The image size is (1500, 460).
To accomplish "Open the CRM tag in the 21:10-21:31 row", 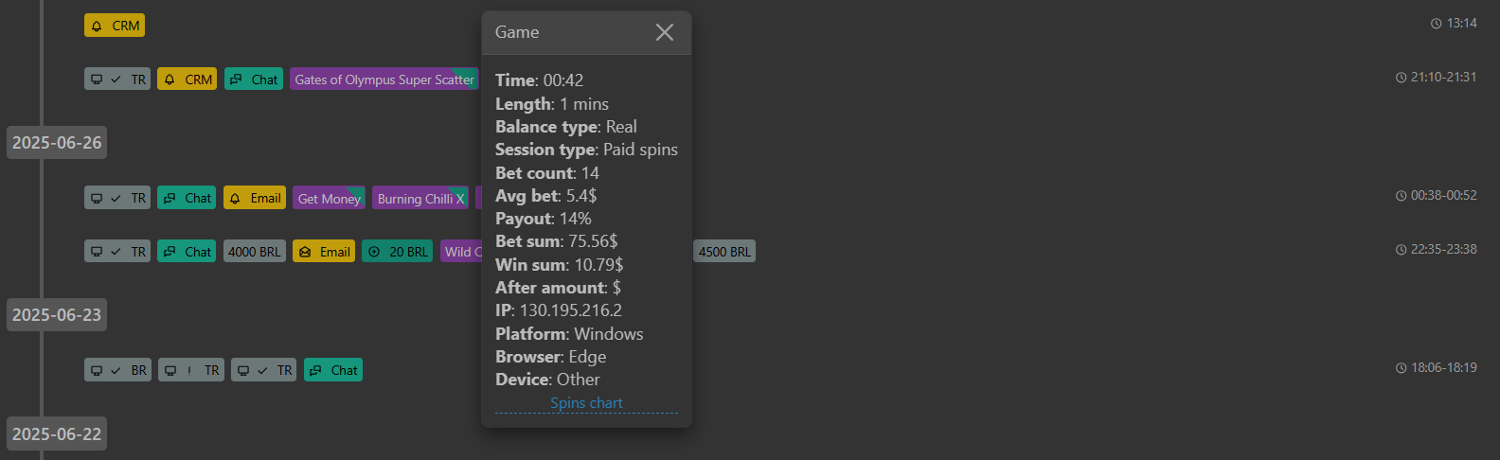I will (187, 79).
